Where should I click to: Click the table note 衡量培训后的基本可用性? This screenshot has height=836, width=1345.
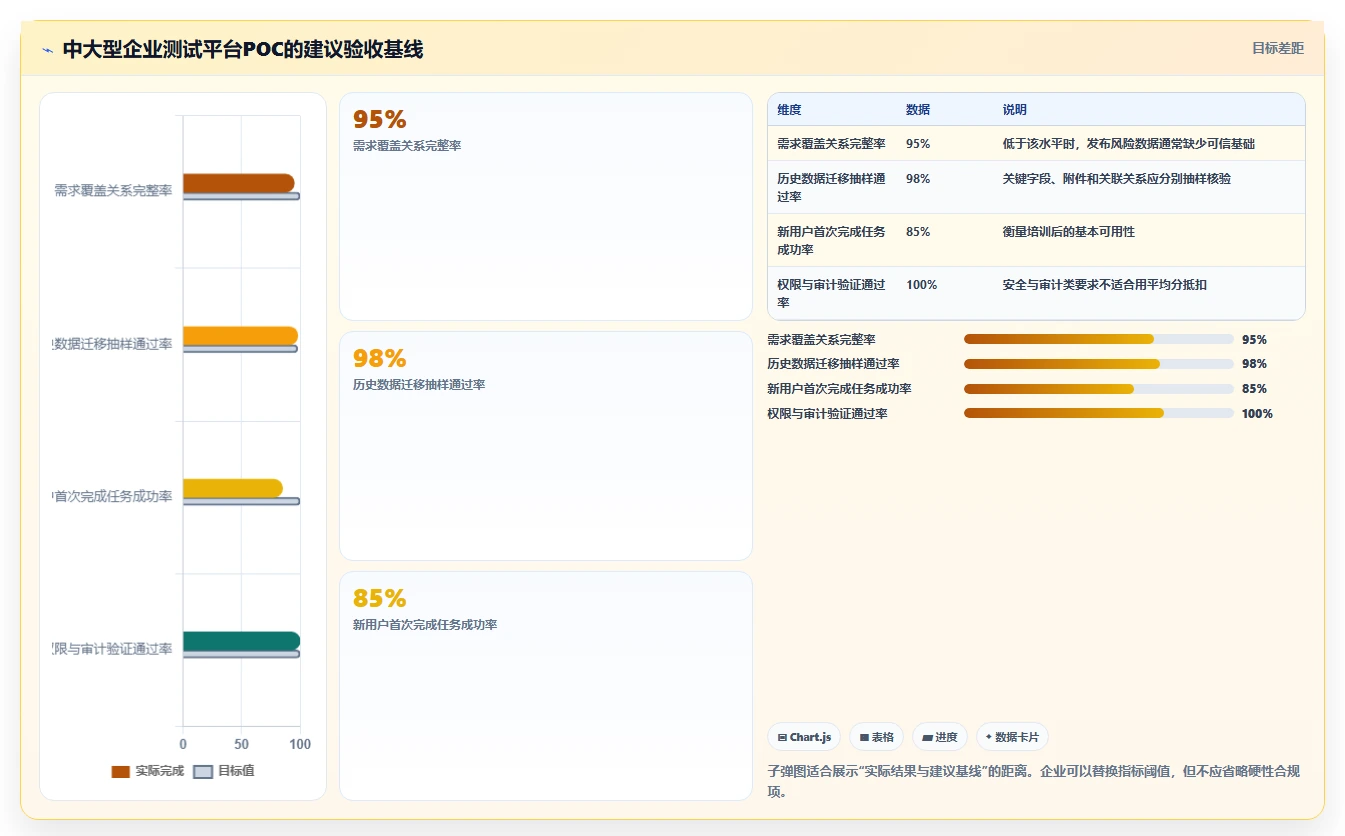click(x=1068, y=232)
